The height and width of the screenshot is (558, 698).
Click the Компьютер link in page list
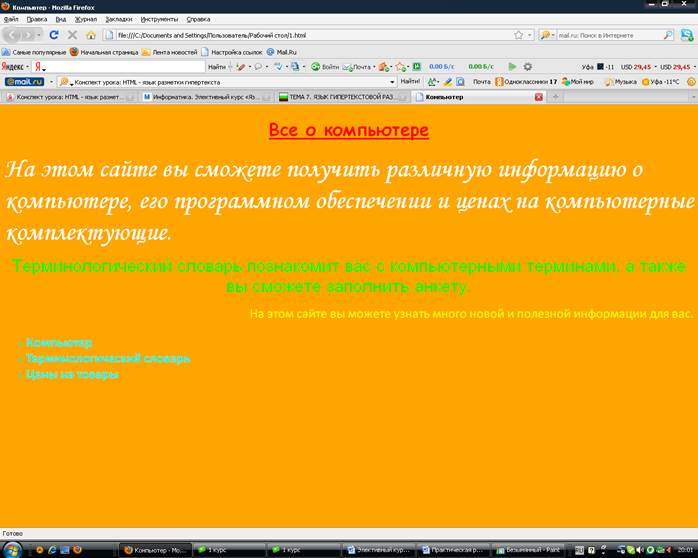point(59,343)
